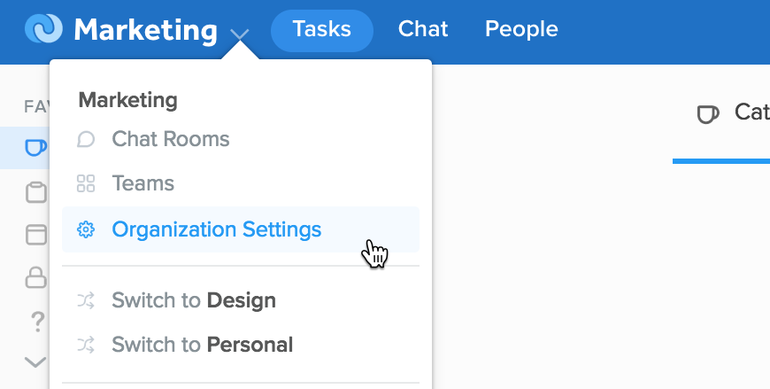This screenshot has height=389, width=770.
Task: Click the padlock icon in sidebar
Action: click(36, 278)
